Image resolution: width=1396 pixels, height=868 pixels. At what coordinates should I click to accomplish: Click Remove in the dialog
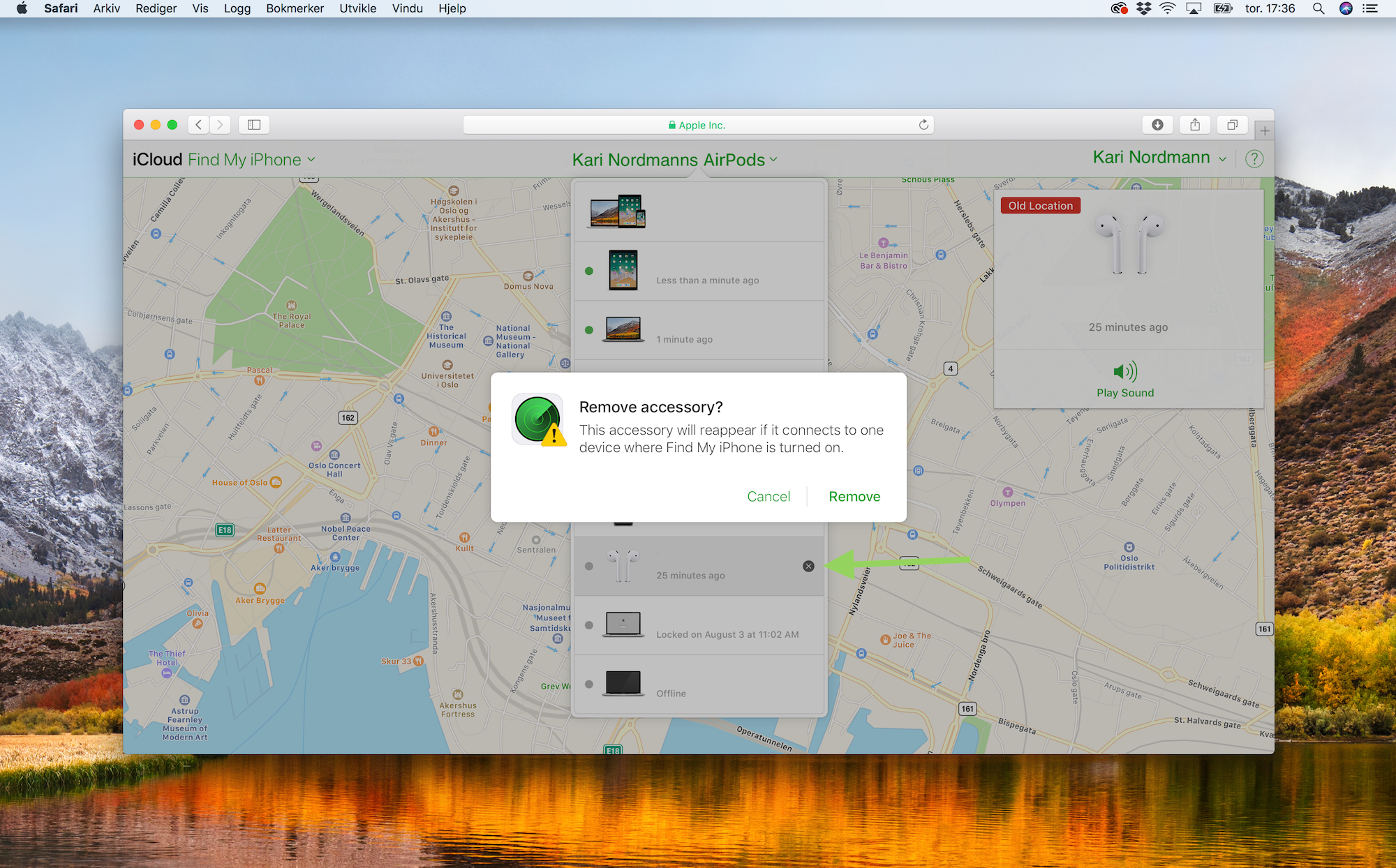(x=854, y=496)
